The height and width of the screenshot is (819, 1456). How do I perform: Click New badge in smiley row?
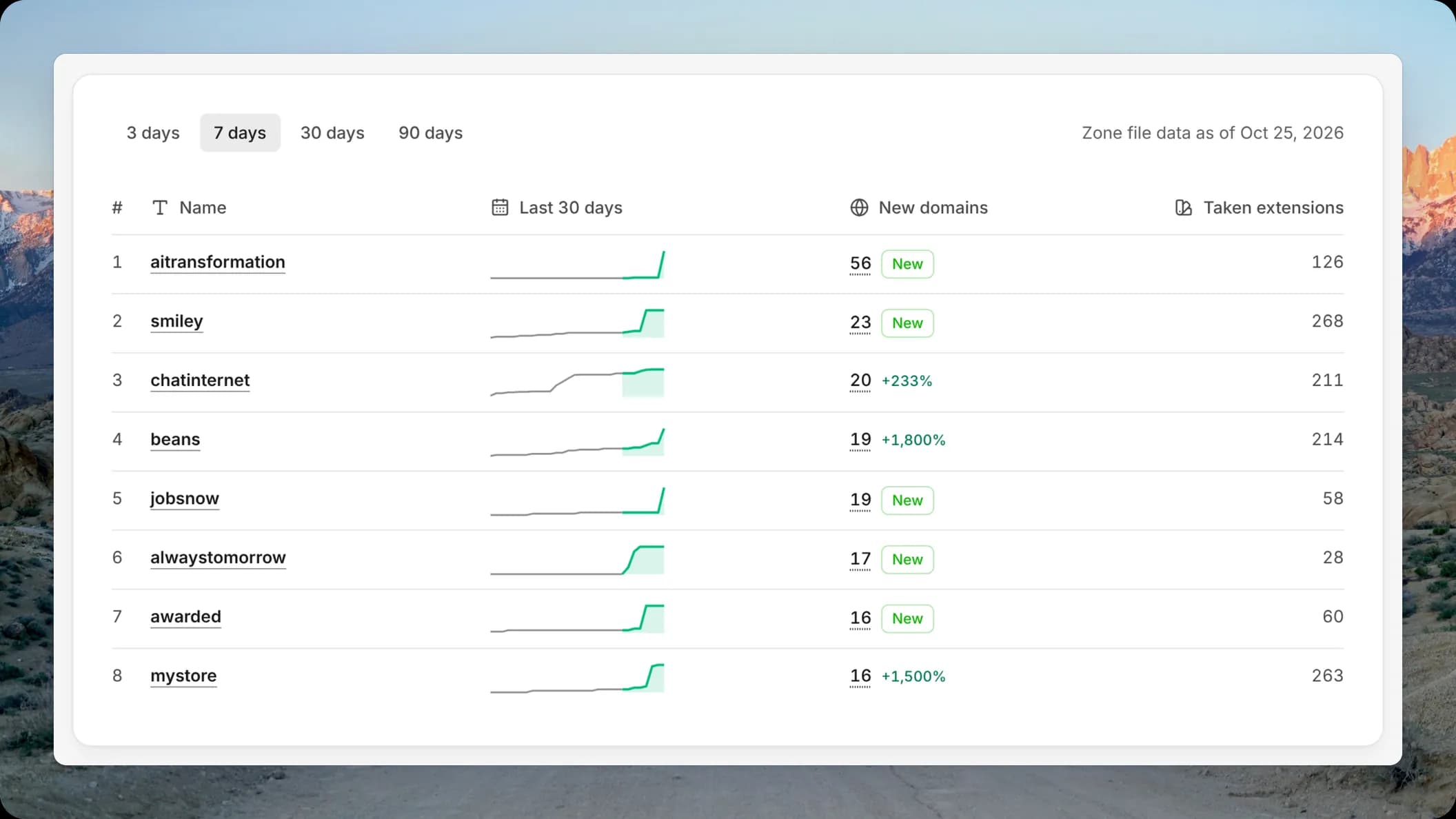point(907,323)
